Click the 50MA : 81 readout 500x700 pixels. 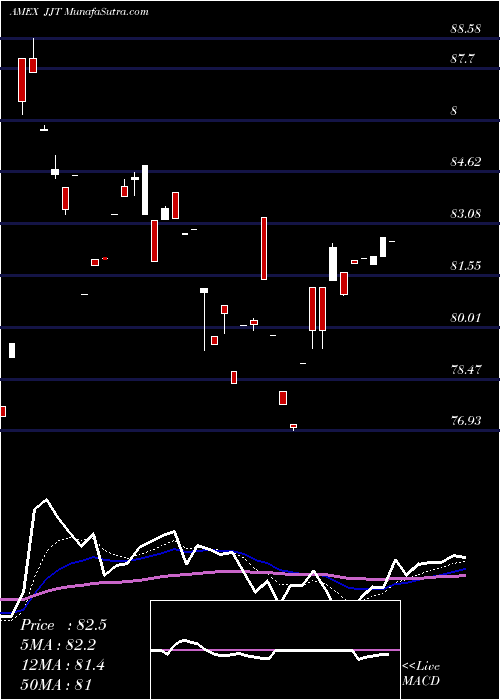(x=56, y=685)
